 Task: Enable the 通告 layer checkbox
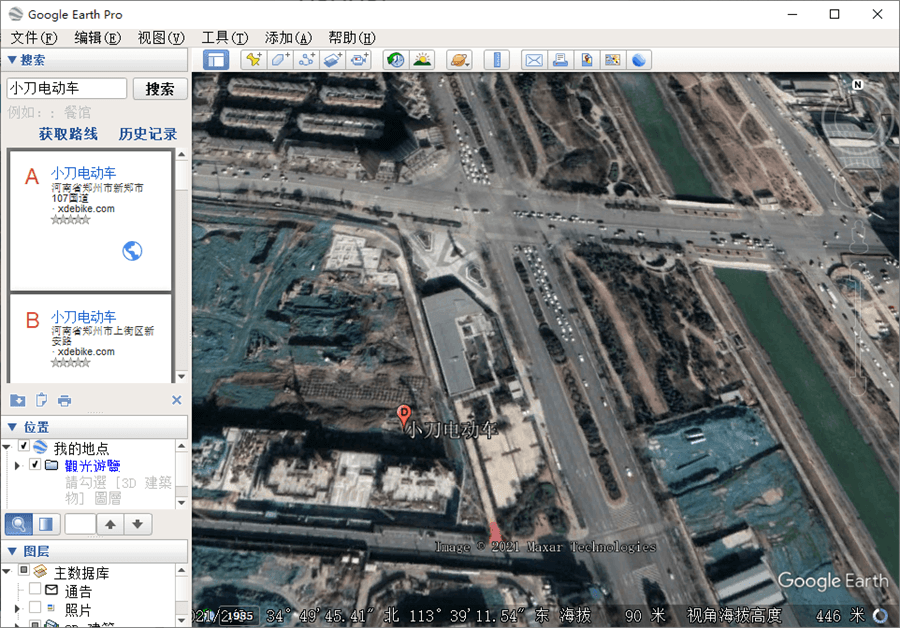pos(35,591)
